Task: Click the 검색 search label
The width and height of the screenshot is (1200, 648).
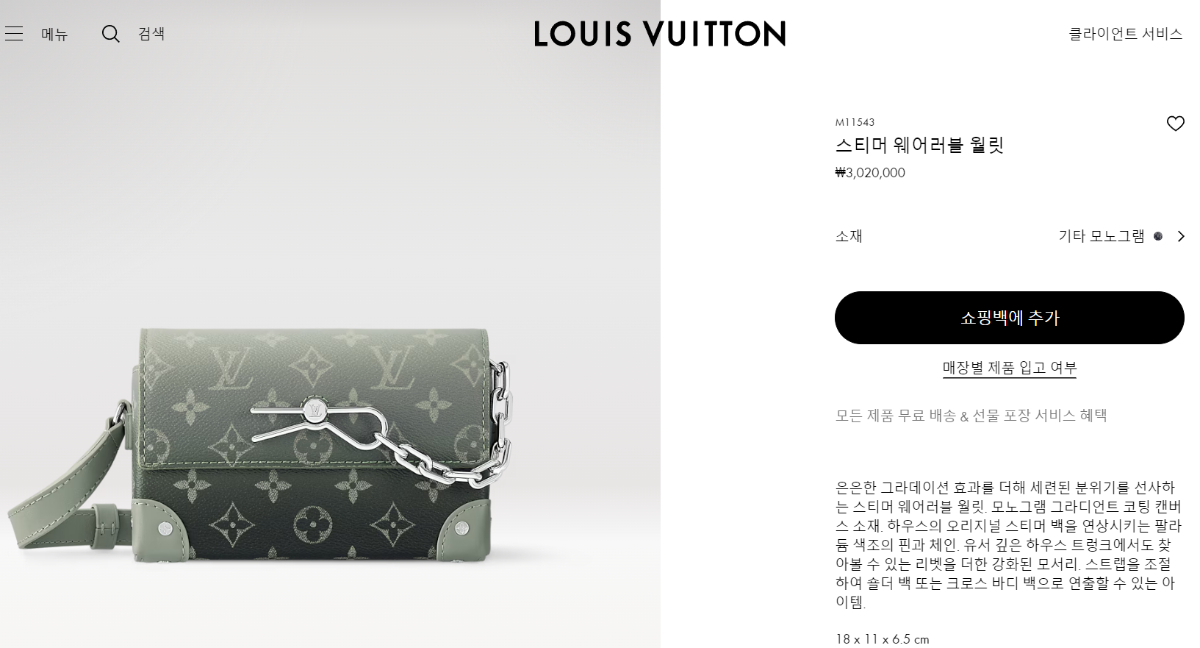Action: coord(152,34)
